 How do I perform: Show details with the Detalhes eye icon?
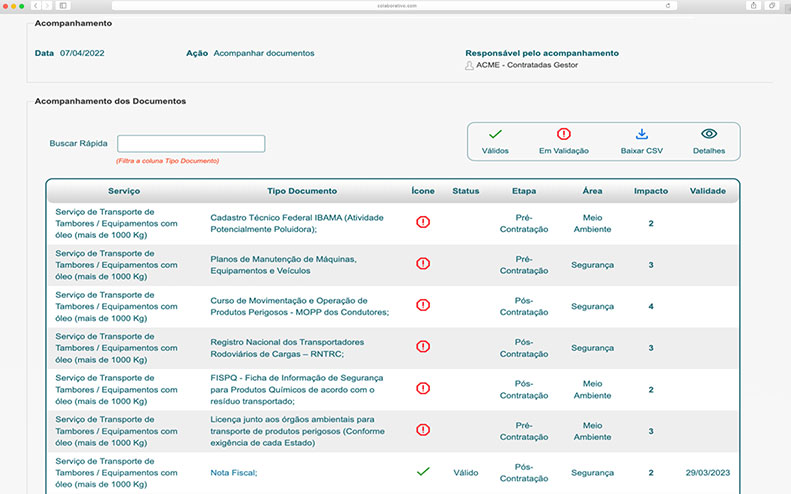click(x=709, y=134)
